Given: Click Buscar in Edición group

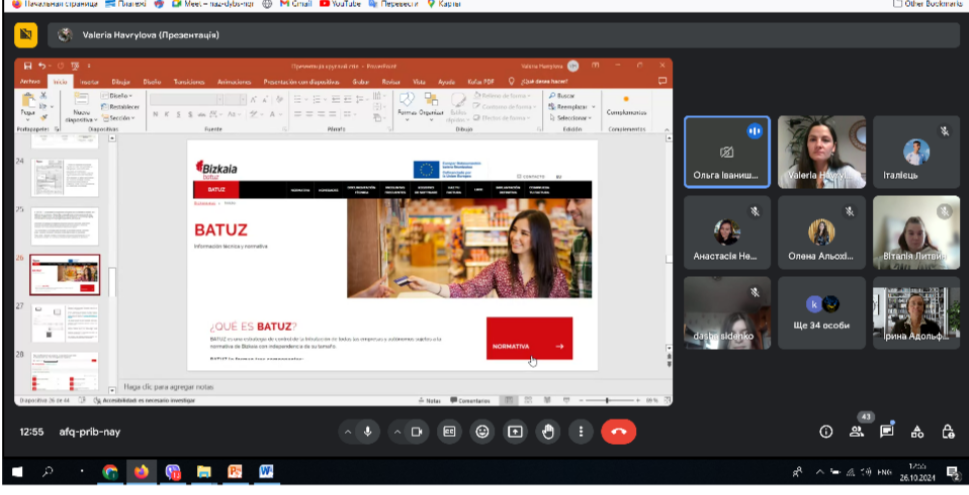Looking at the screenshot, I should click(562, 96).
